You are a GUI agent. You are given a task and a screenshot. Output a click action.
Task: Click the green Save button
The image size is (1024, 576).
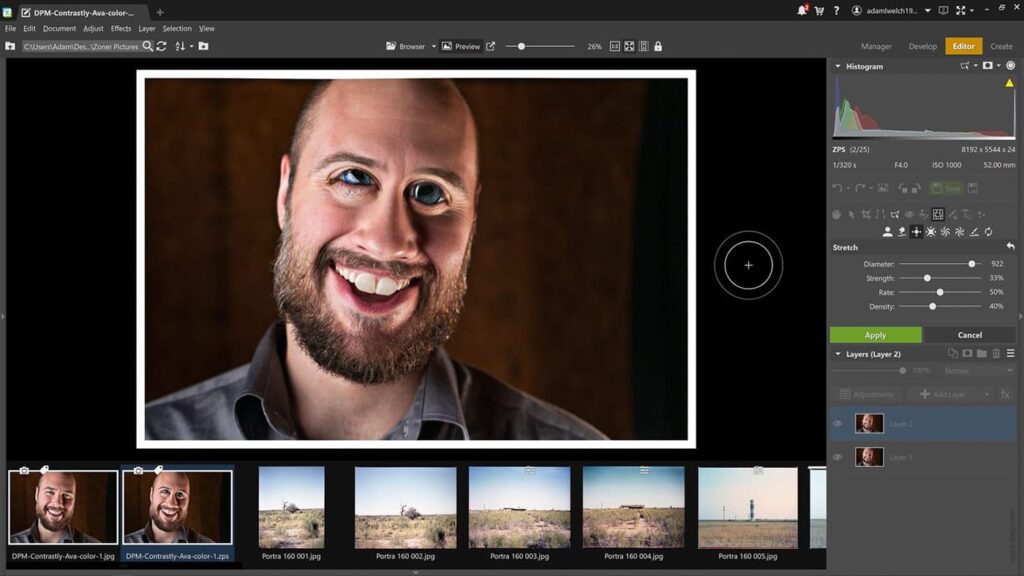coord(946,188)
